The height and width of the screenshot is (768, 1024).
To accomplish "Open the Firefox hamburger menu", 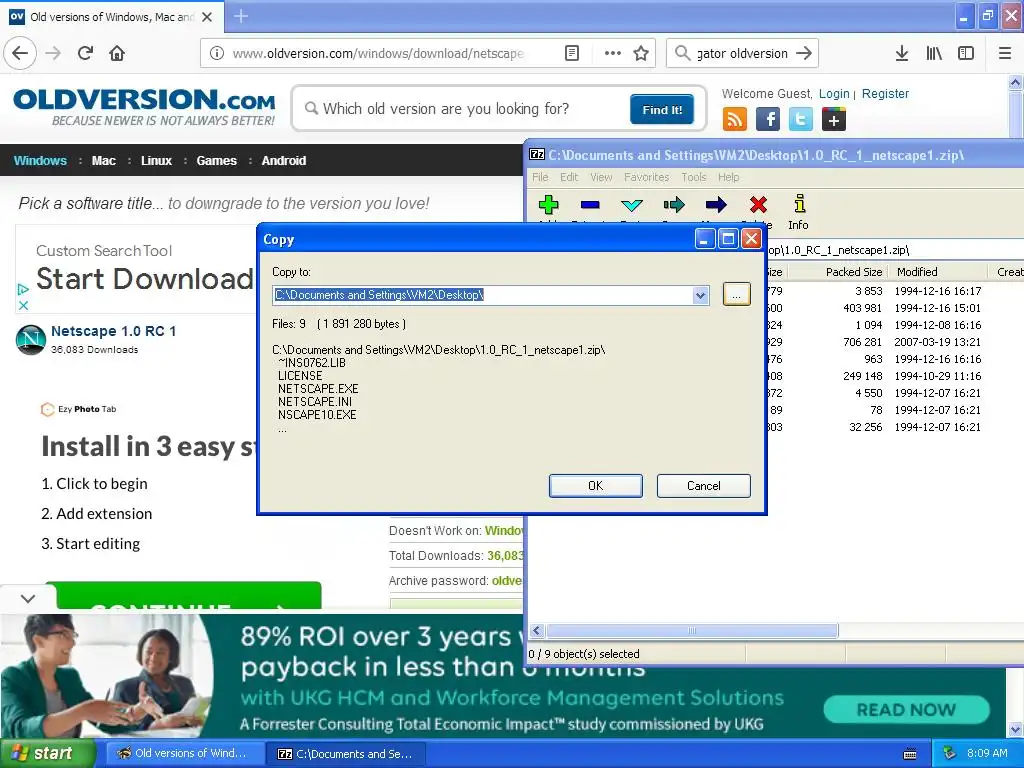I will (1005, 53).
